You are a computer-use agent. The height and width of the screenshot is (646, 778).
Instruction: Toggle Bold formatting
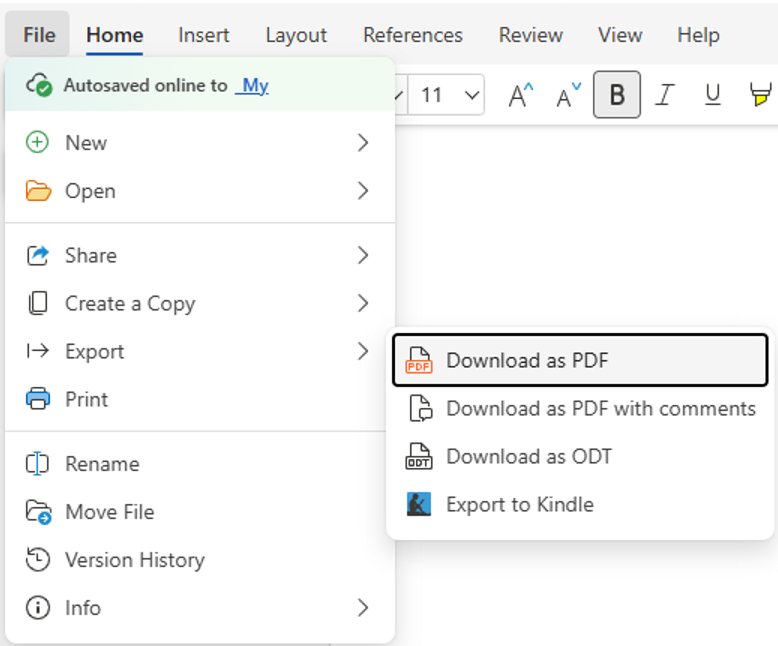click(617, 95)
